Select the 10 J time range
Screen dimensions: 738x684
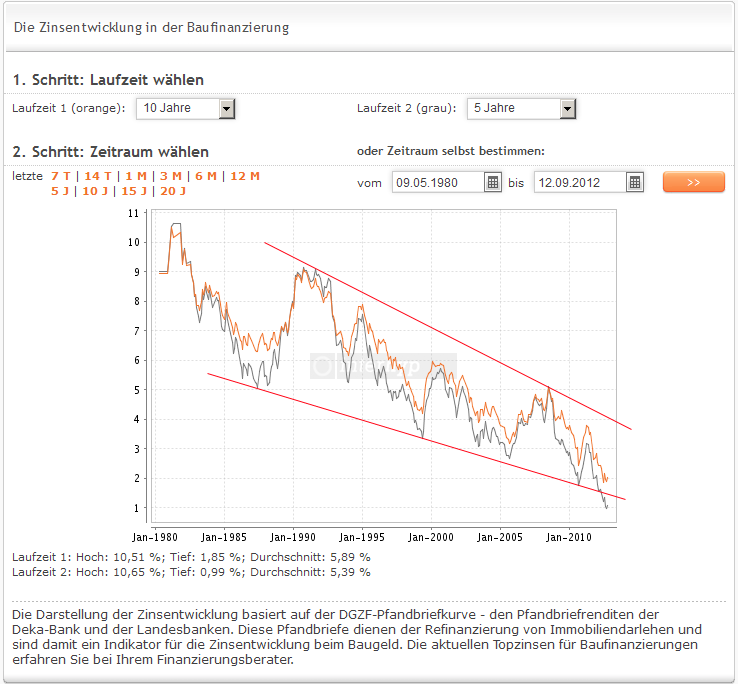(95, 191)
